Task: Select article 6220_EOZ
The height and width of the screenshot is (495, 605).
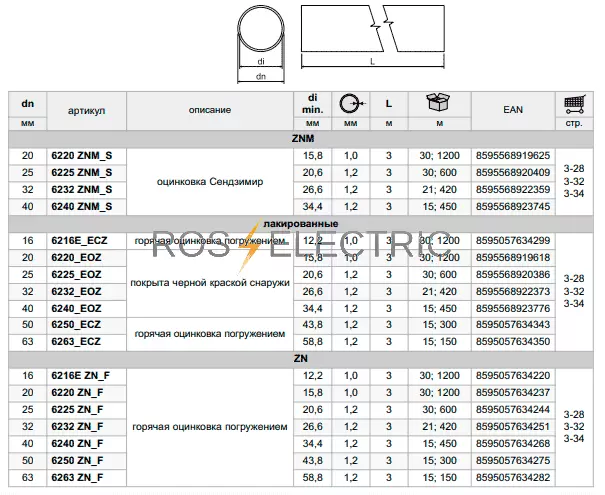Action: (x=76, y=258)
